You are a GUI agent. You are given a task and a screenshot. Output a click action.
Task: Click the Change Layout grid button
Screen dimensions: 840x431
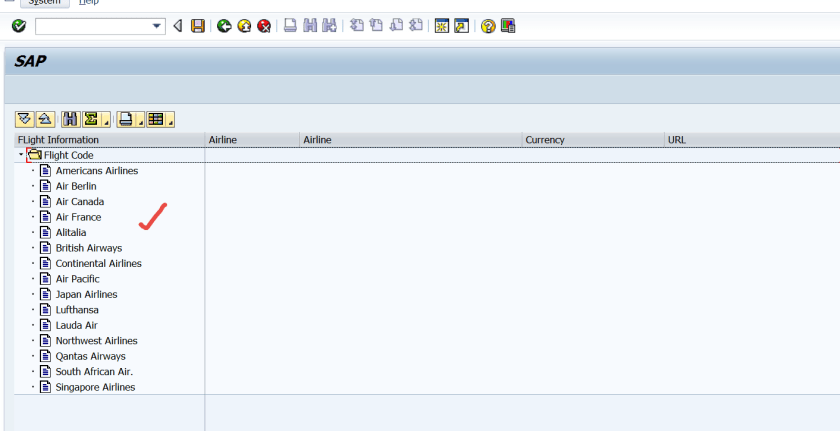pyautogui.click(x=155, y=119)
